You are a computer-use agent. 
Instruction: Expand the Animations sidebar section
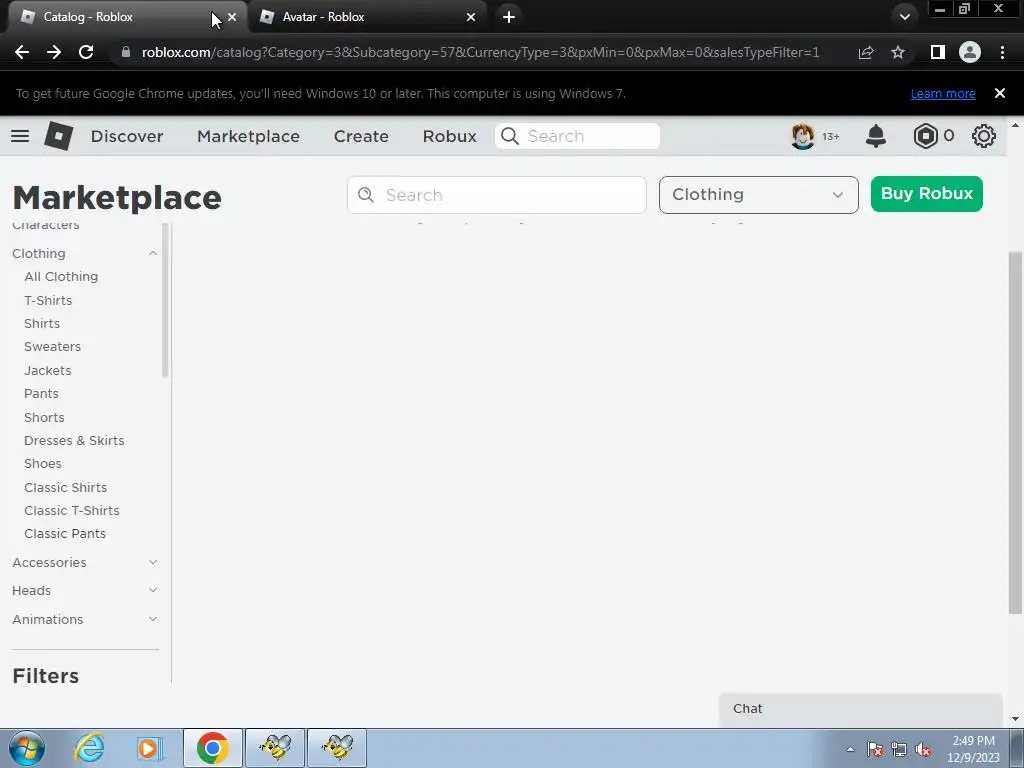(153, 619)
